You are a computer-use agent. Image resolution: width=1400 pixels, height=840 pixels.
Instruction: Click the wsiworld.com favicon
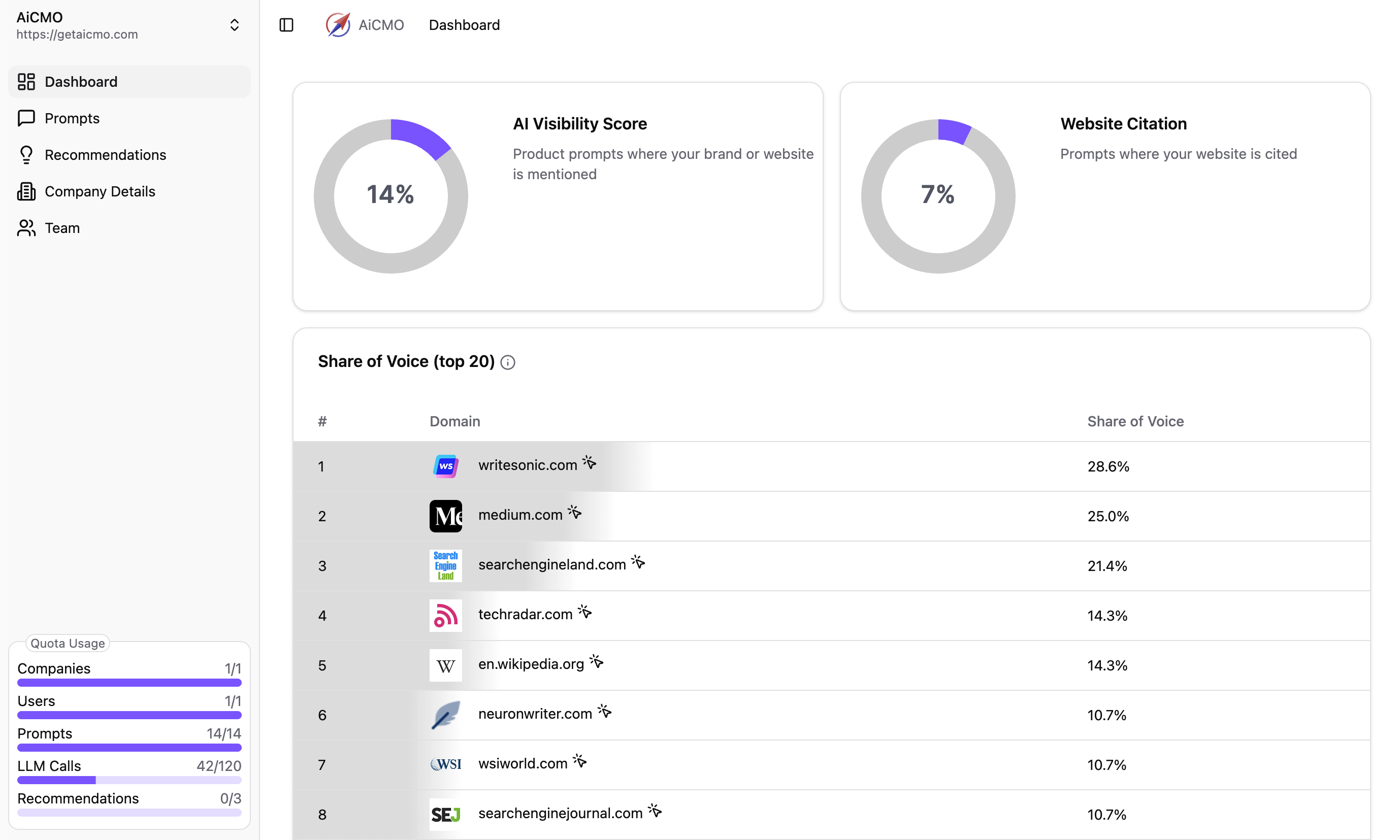pos(446,765)
